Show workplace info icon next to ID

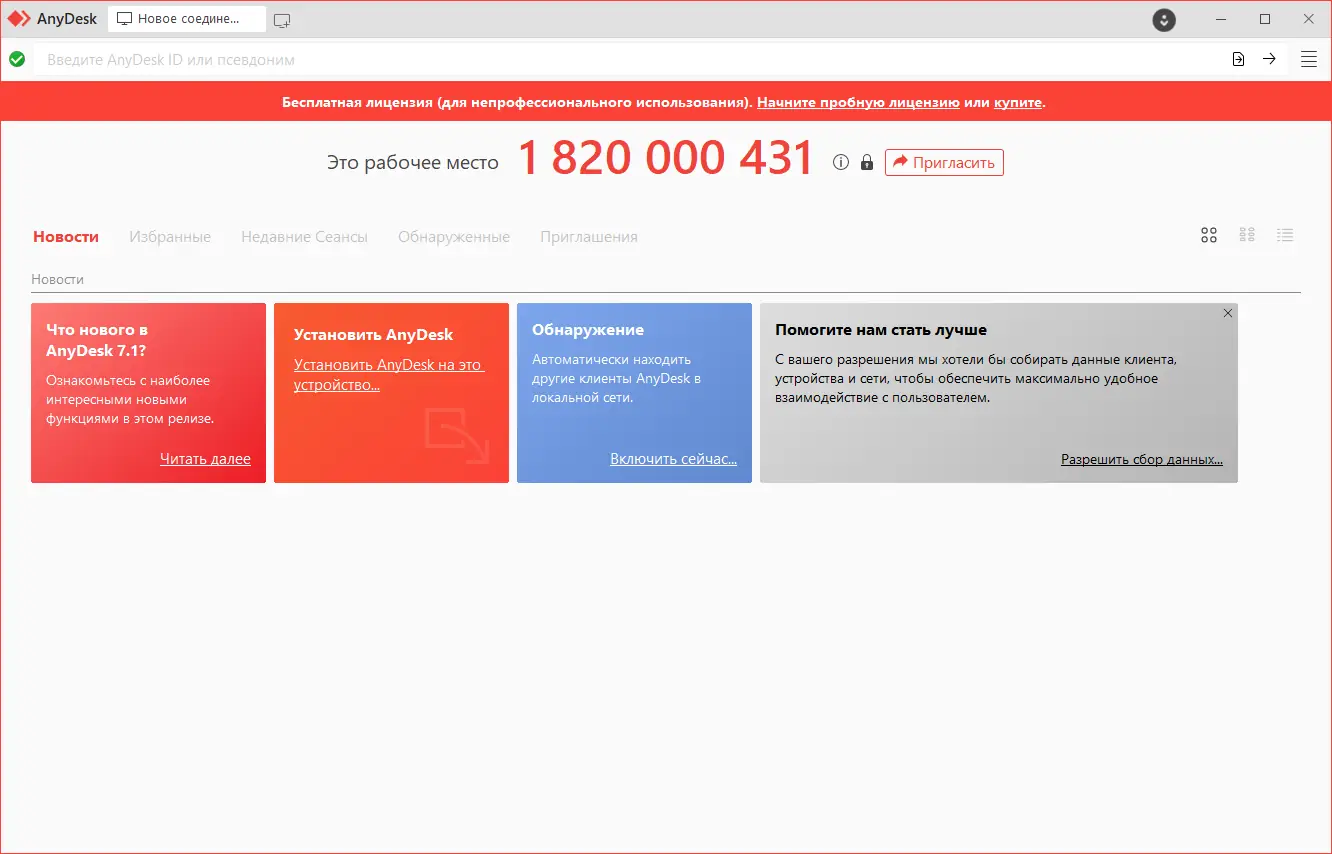[841, 162]
